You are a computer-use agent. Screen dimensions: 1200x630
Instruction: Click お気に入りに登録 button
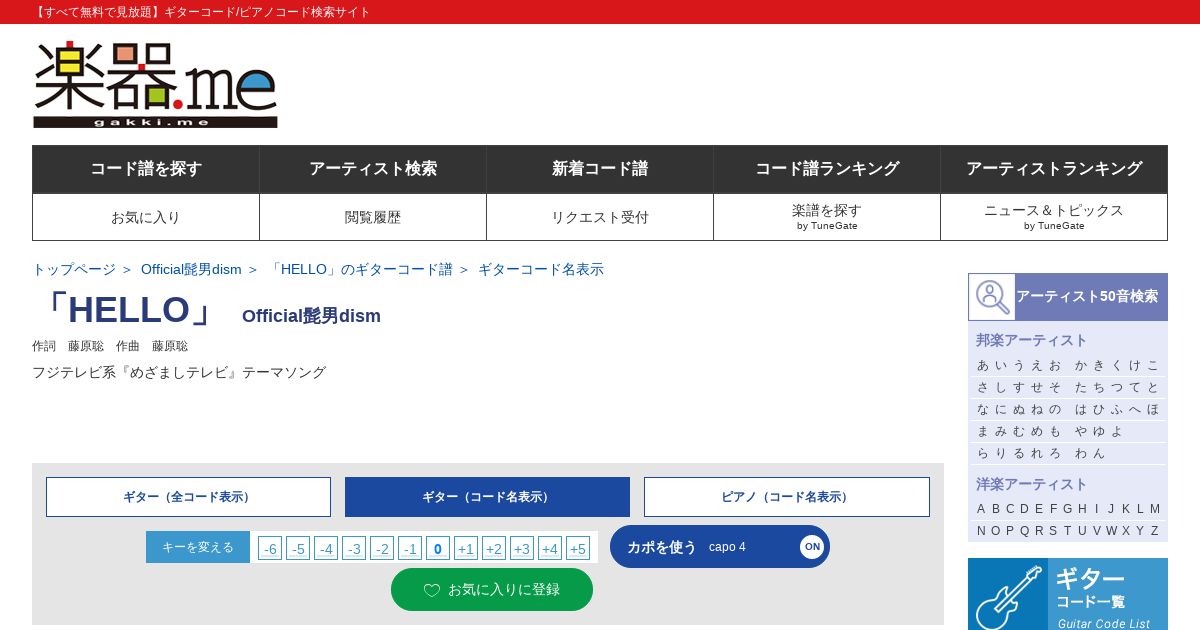(x=492, y=590)
